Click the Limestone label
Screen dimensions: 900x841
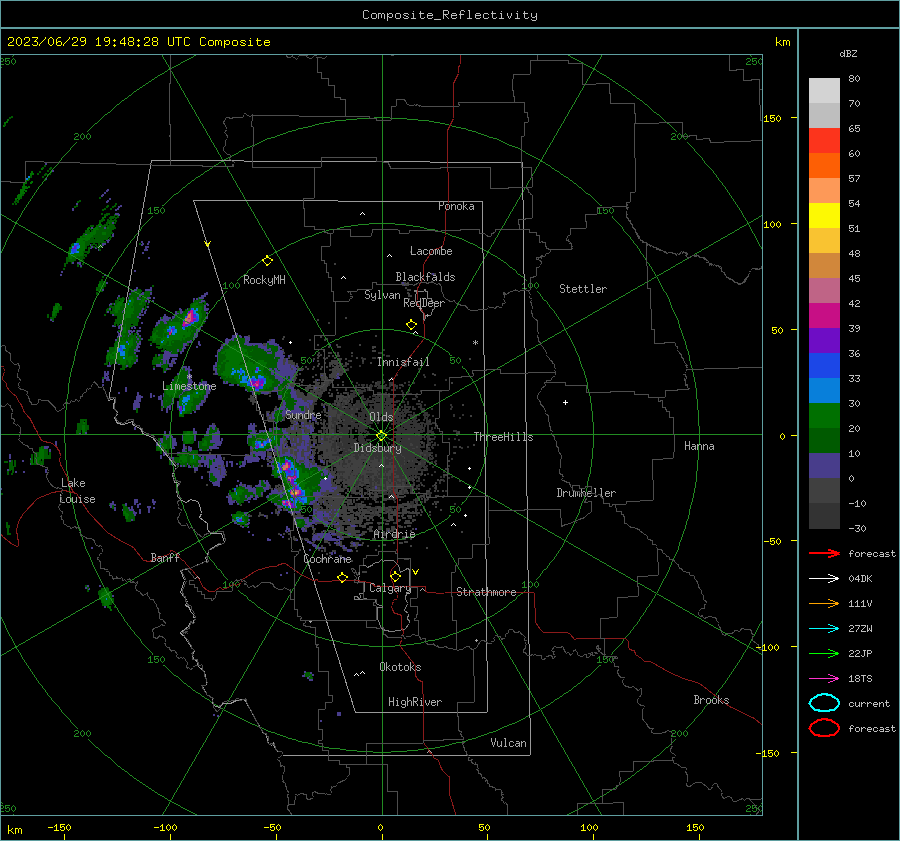click(189, 386)
